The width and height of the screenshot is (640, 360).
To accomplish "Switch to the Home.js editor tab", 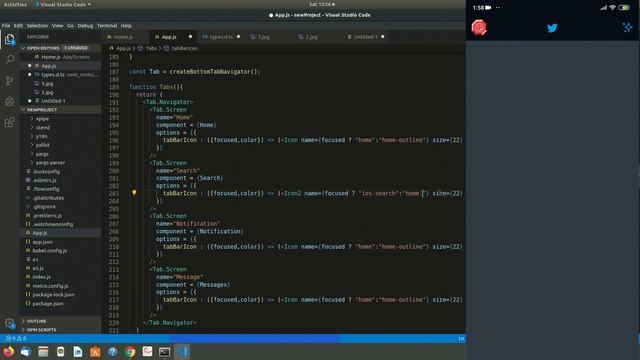I will coord(125,37).
